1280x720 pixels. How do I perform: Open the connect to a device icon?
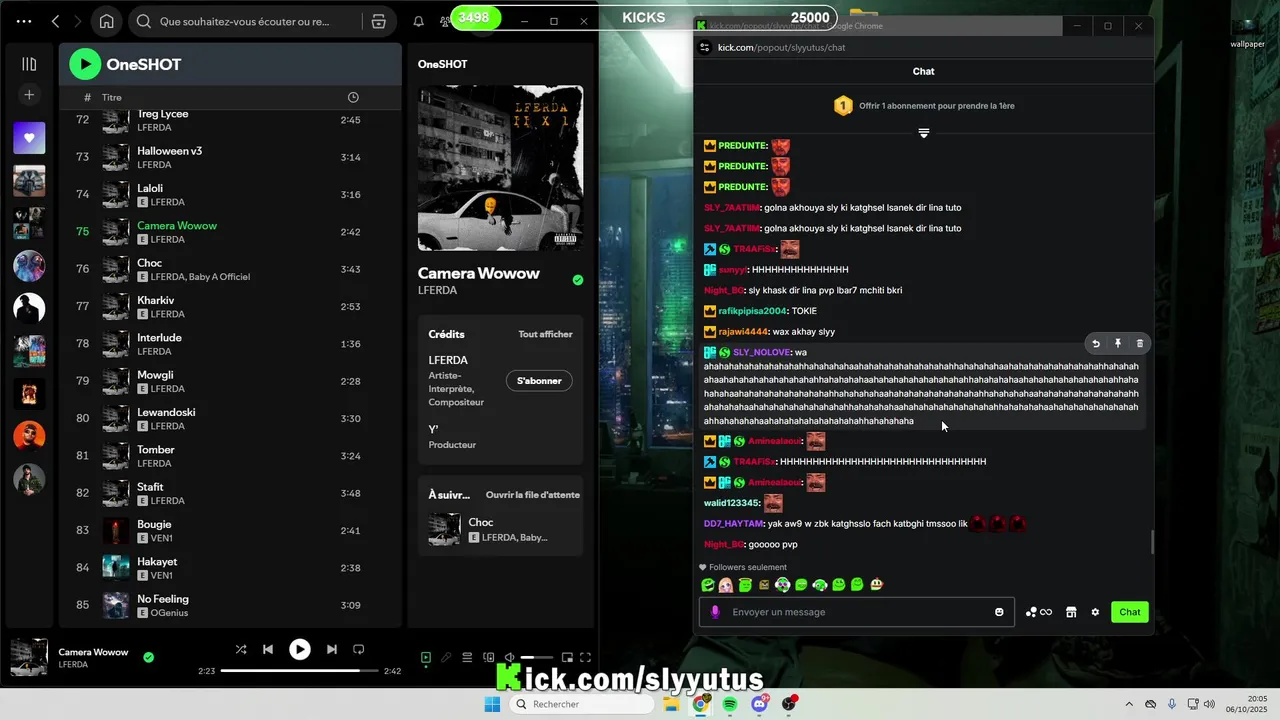tap(488, 657)
